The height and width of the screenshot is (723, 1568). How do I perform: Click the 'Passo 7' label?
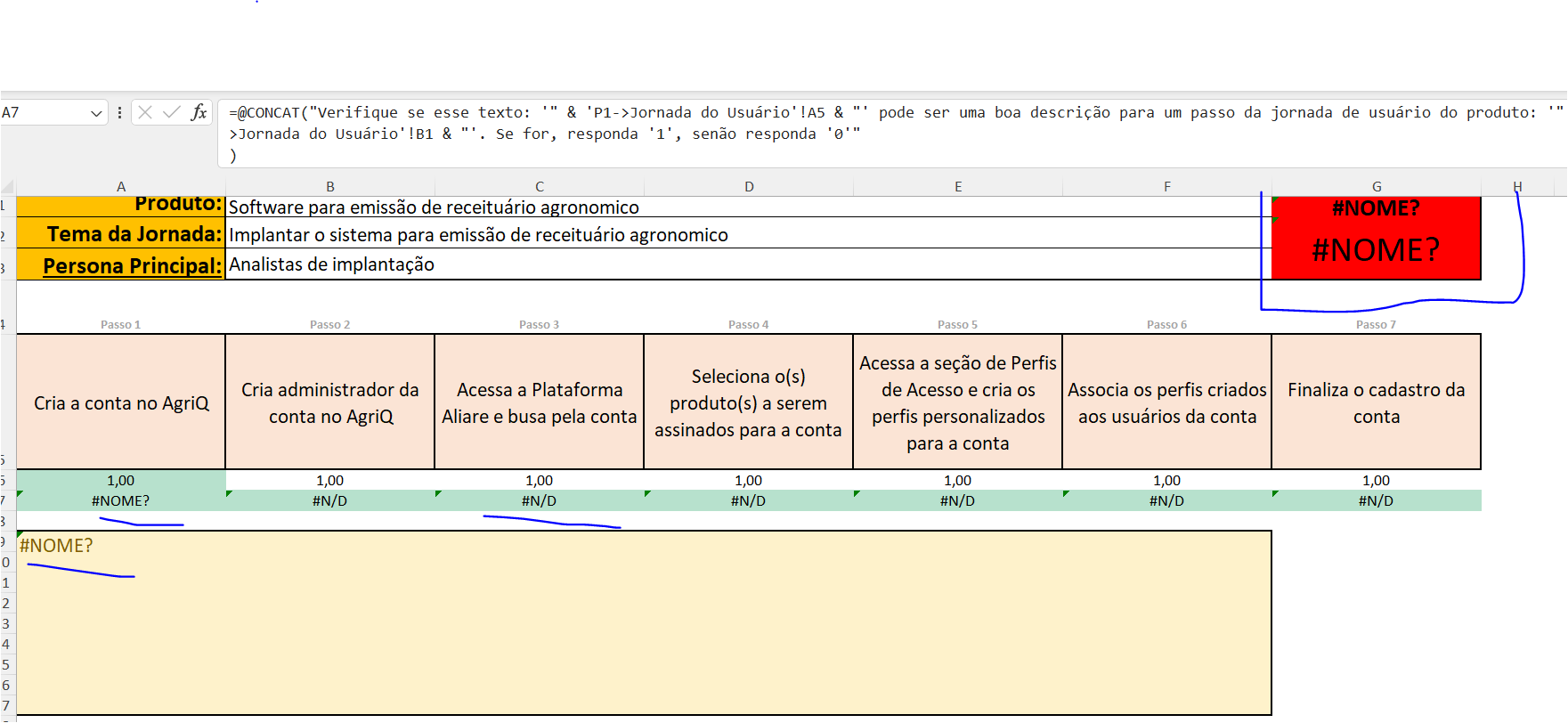[1377, 325]
